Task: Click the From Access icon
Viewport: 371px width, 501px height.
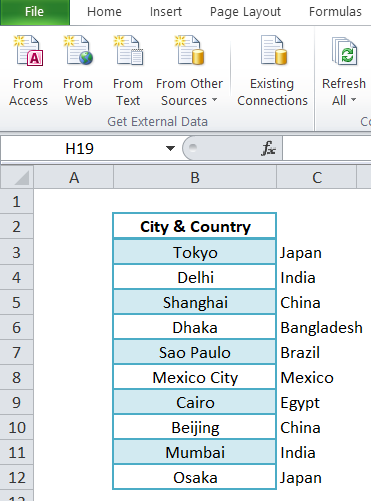Action: point(28,51)
